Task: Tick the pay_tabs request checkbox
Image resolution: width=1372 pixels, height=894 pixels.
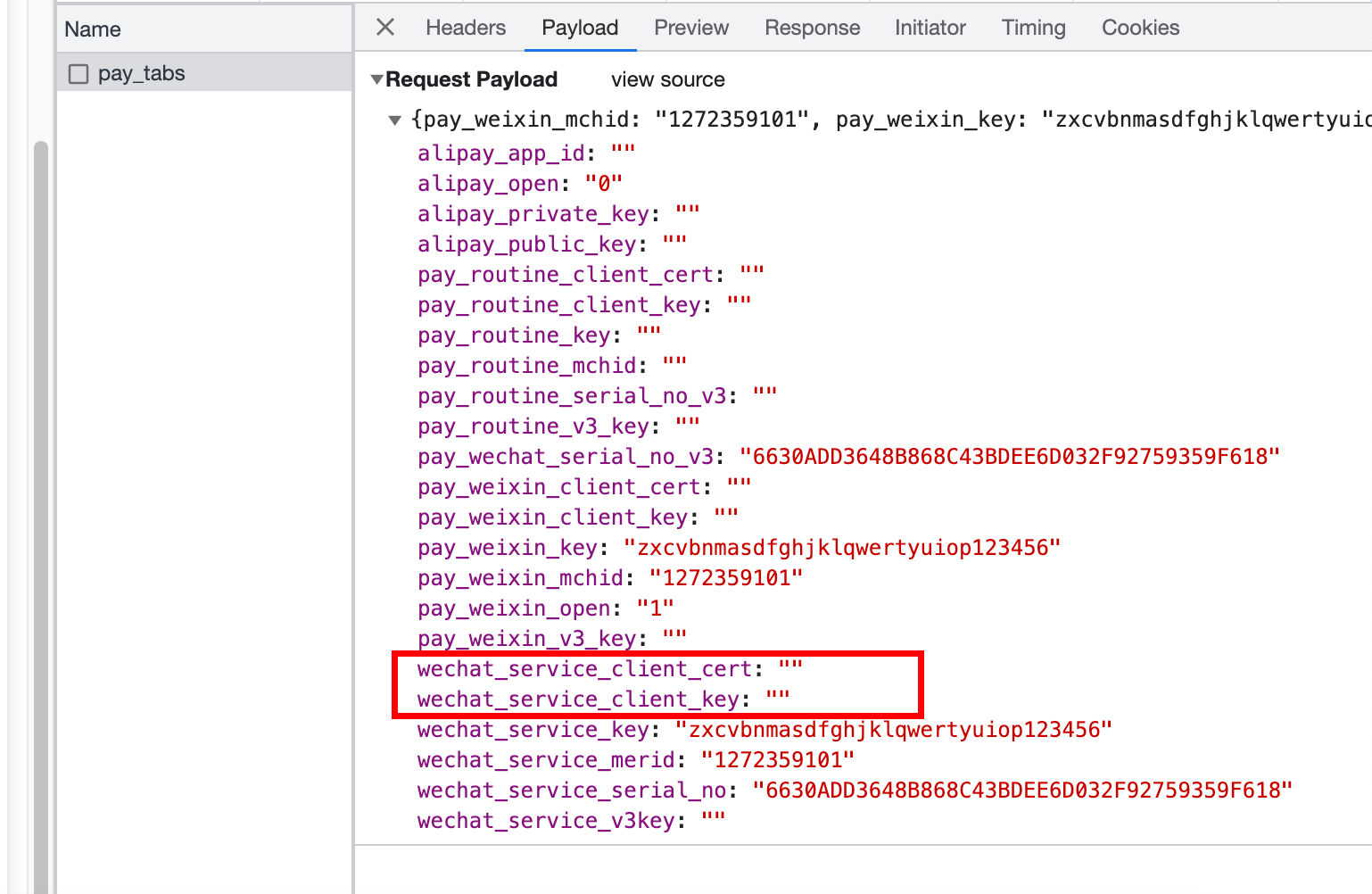Action: point(79,74)
